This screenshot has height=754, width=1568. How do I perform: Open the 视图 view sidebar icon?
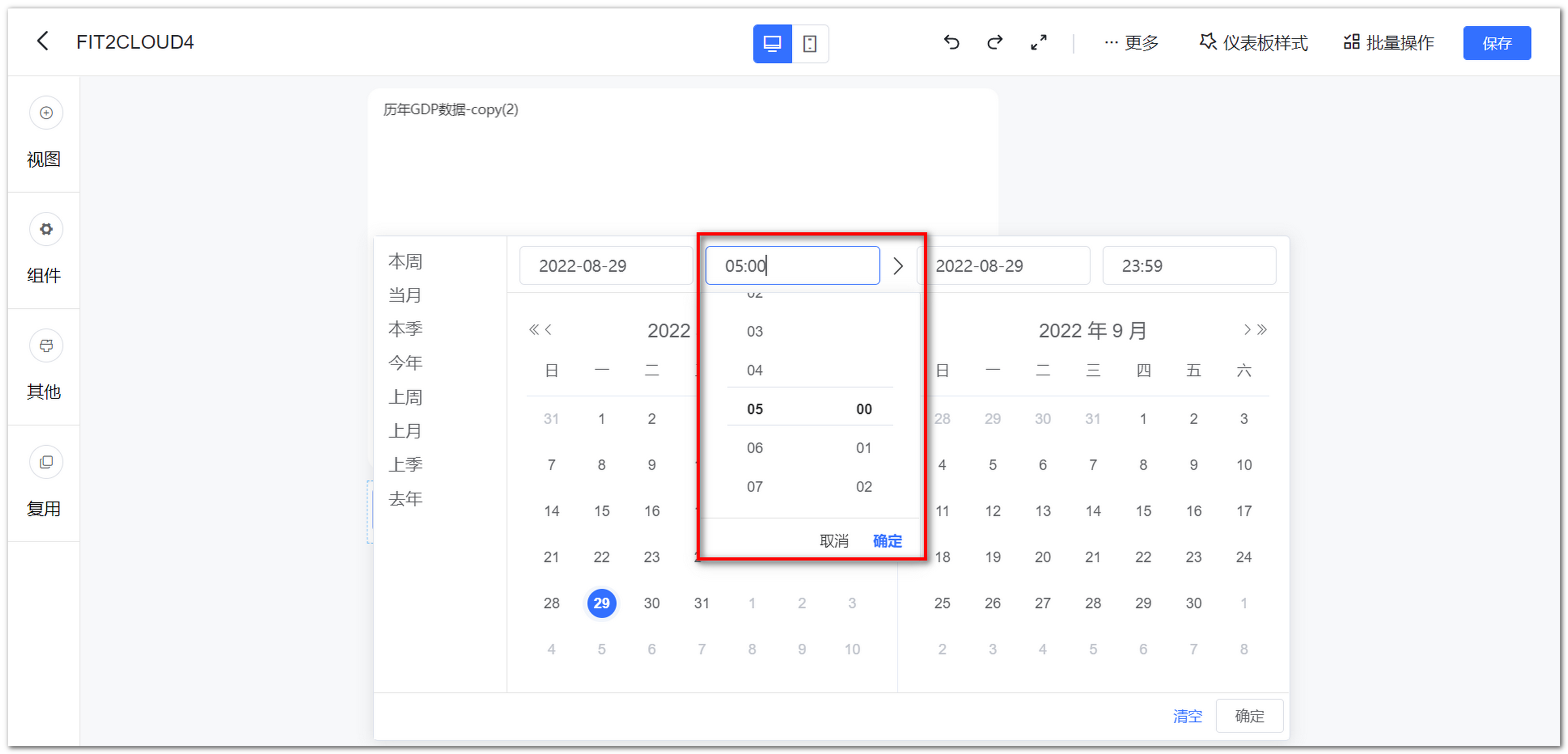pos(46,112)
